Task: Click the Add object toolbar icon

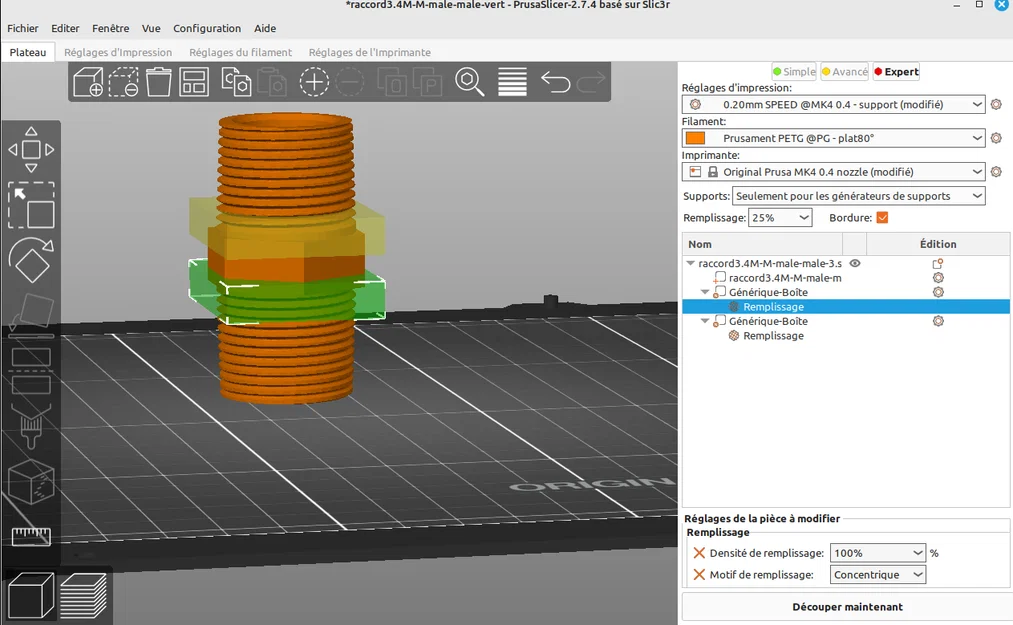Action: 88,82
